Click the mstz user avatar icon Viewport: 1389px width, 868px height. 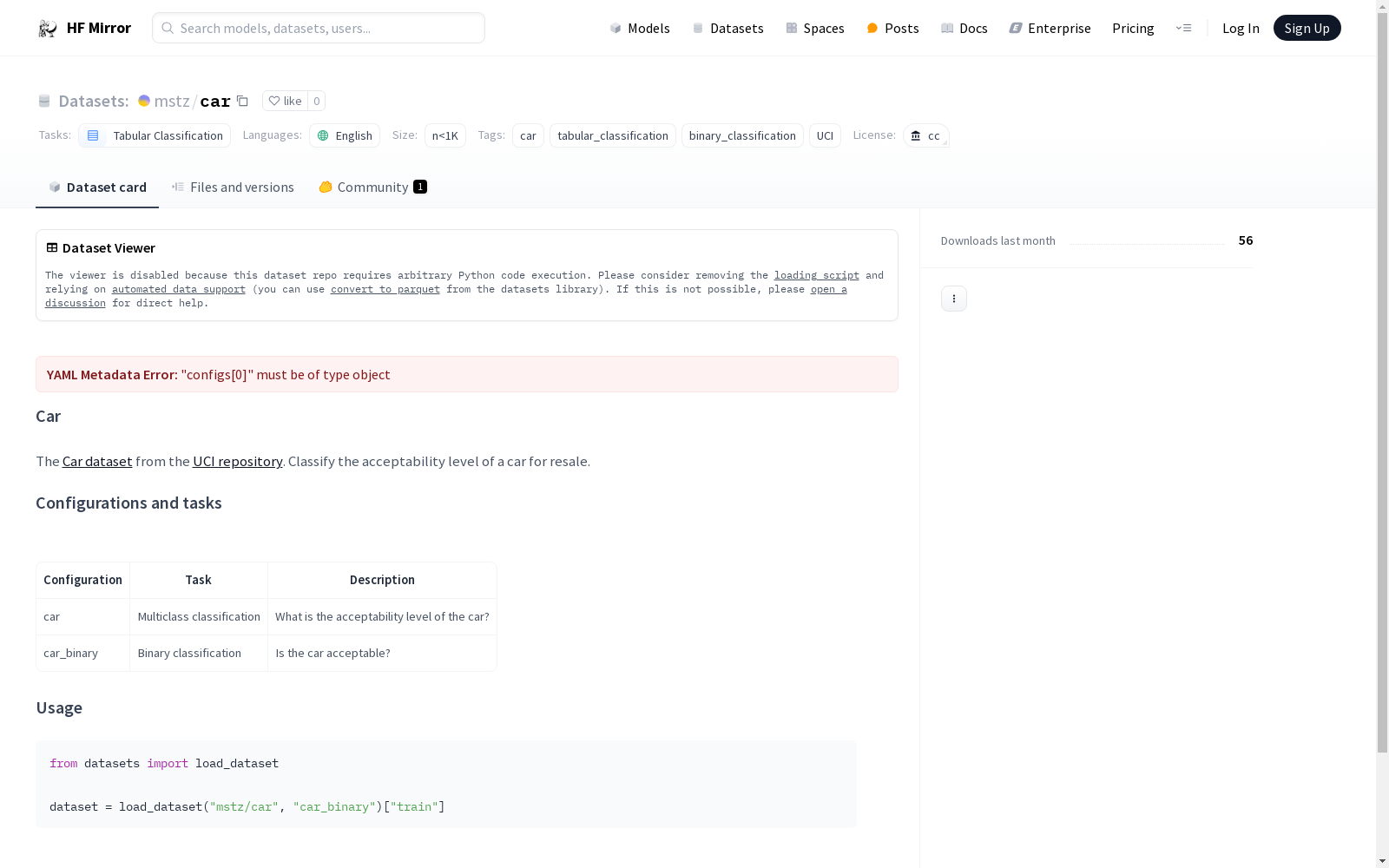[x=144, y=101]
